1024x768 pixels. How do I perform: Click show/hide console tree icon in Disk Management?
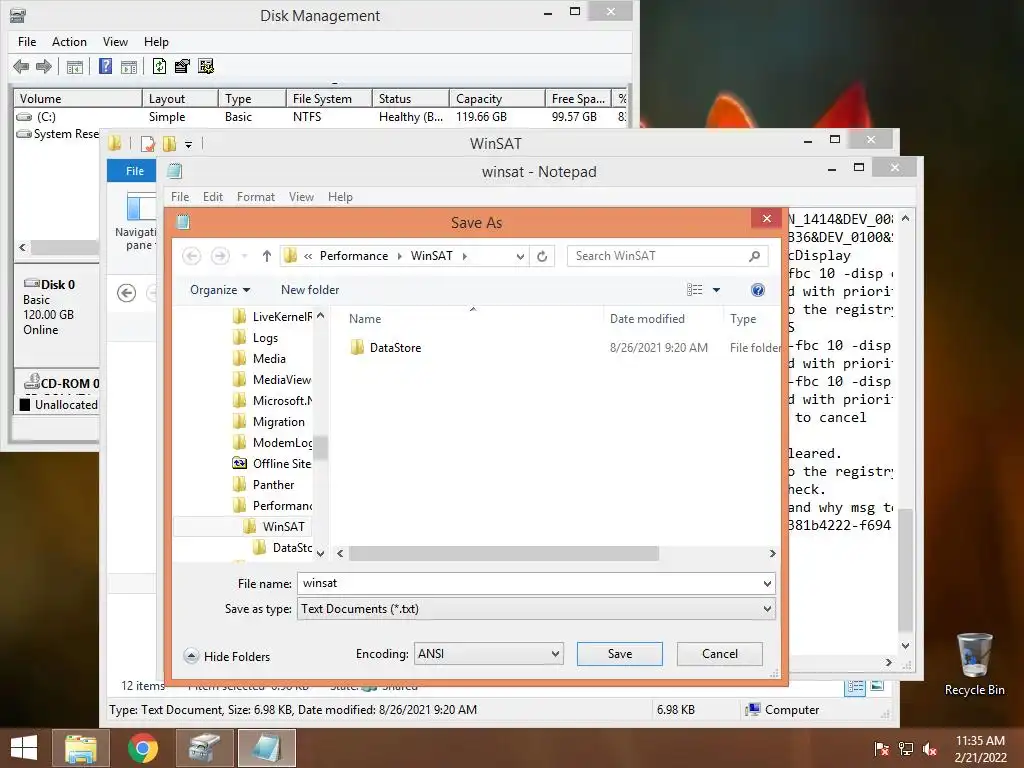point(75,67)
